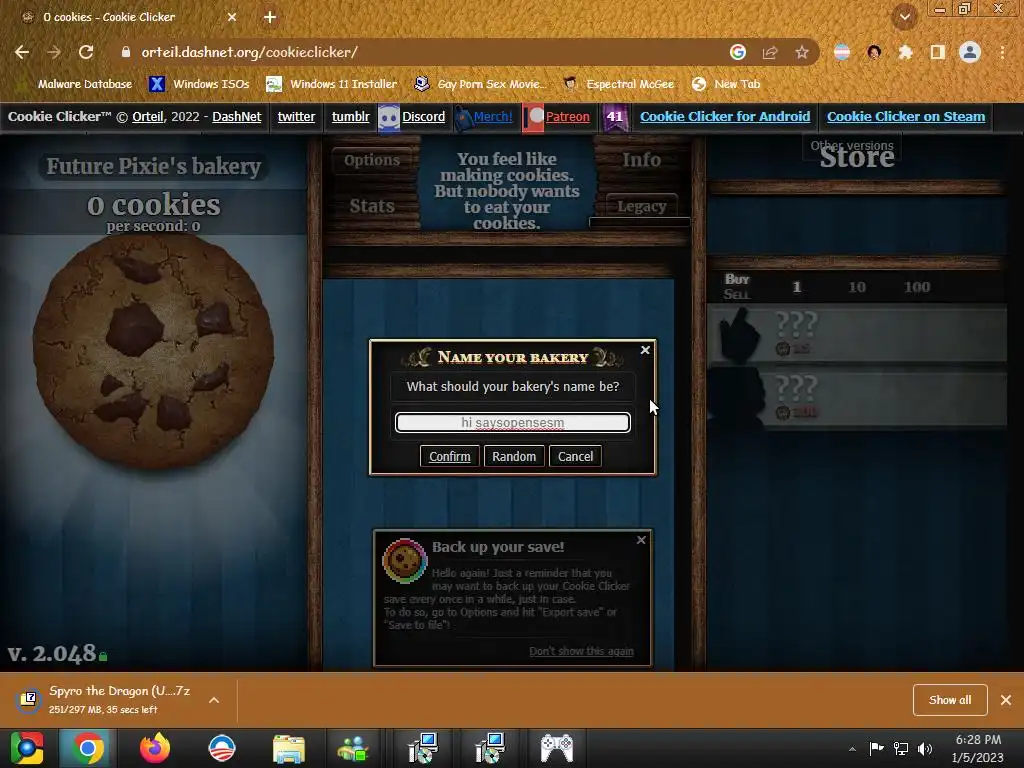Go back in Chrome browser
Screen dimensions: 1024x768
pyautogui.click(x=22, y=52)
